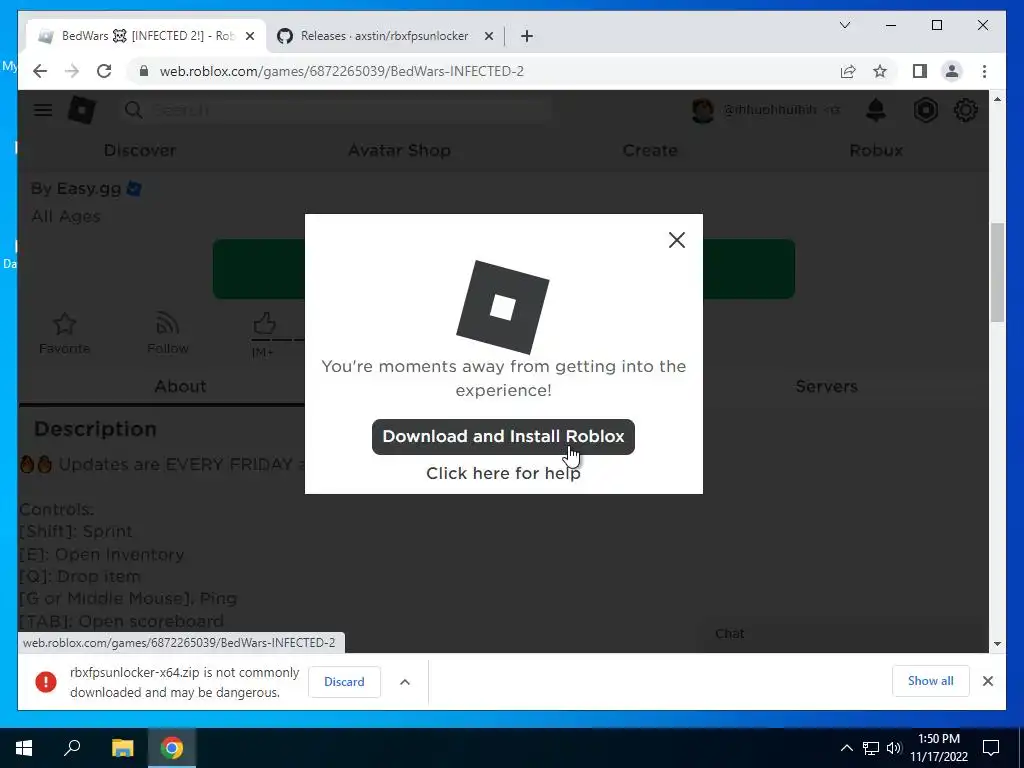Open the Chat panel
This screenshot has height=768, width=1024.
click(x=729, y=633)
